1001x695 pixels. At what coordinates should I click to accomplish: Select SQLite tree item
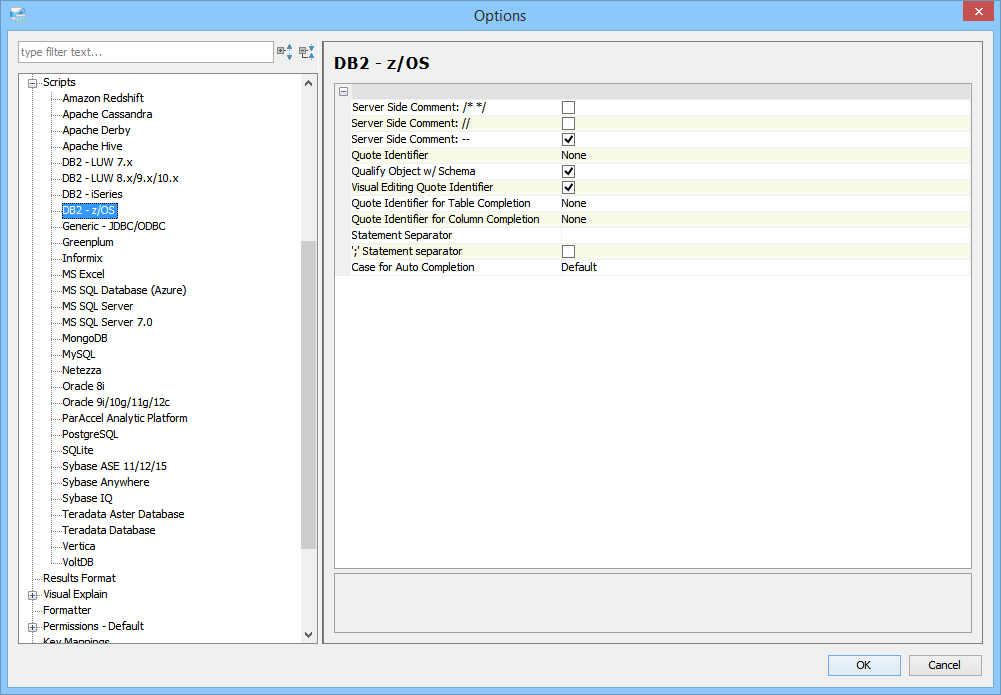(78, 450)
